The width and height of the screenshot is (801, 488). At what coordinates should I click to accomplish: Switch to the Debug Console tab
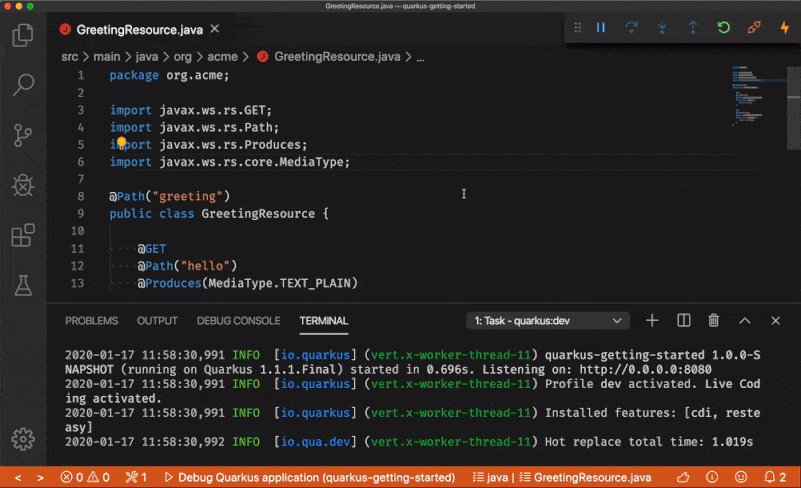[238, 321]
